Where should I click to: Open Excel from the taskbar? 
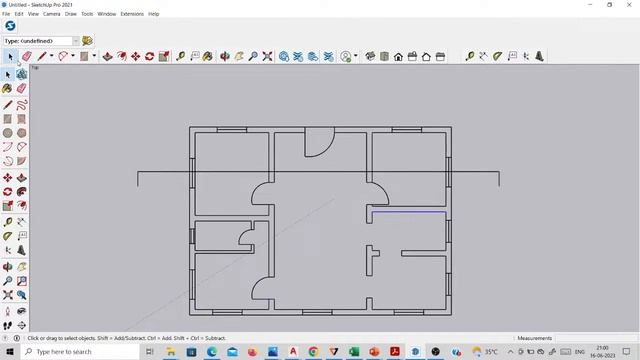point(354,351)
